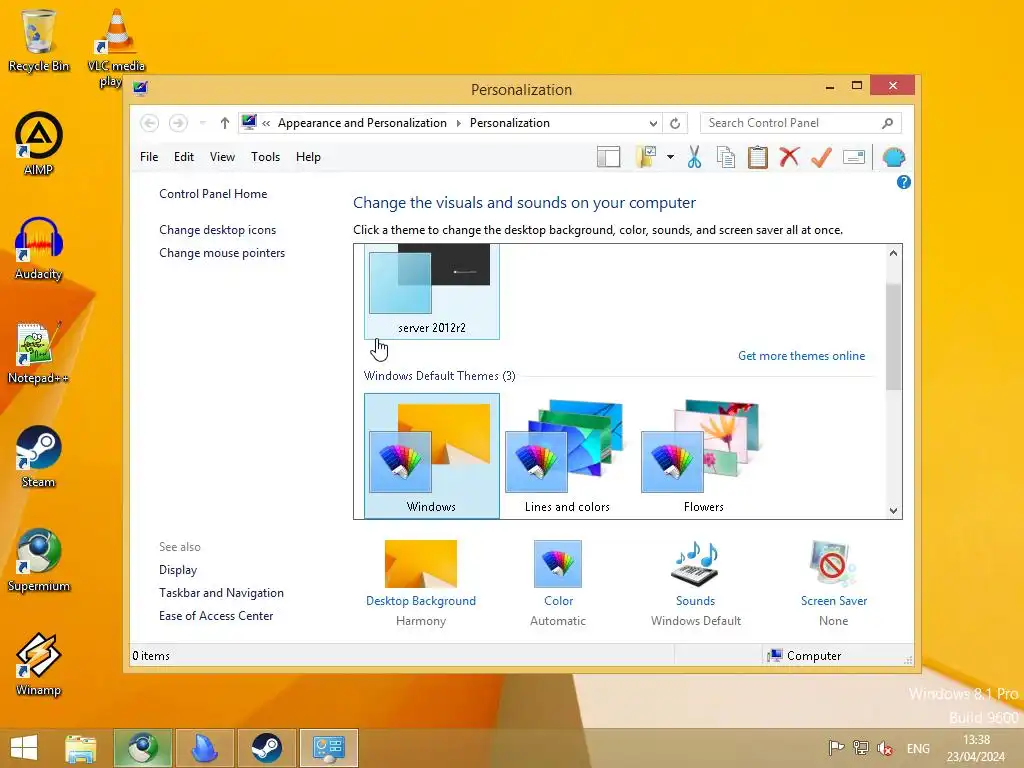Click the Desktop Background link
The height and width of the screenshot is (768, 1024).
[x=421, y=601]
